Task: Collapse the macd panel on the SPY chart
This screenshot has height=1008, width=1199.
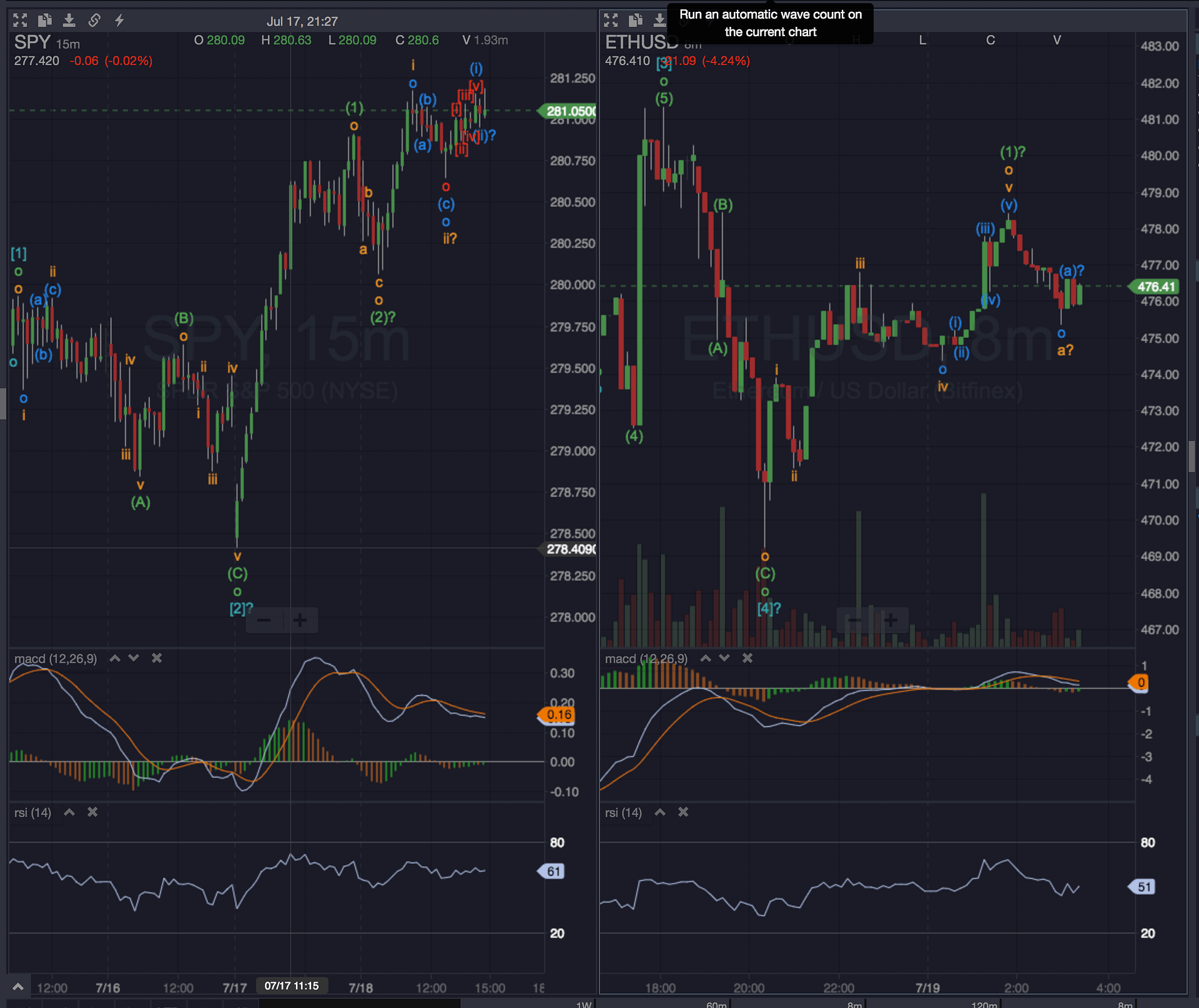Action: [116, 658]
